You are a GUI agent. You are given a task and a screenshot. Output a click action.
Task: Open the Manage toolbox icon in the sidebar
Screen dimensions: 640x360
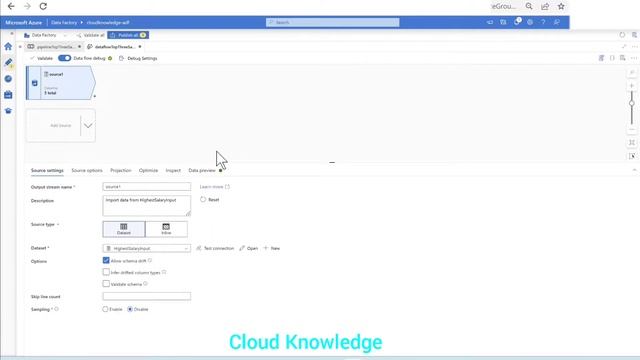point(8,95)
